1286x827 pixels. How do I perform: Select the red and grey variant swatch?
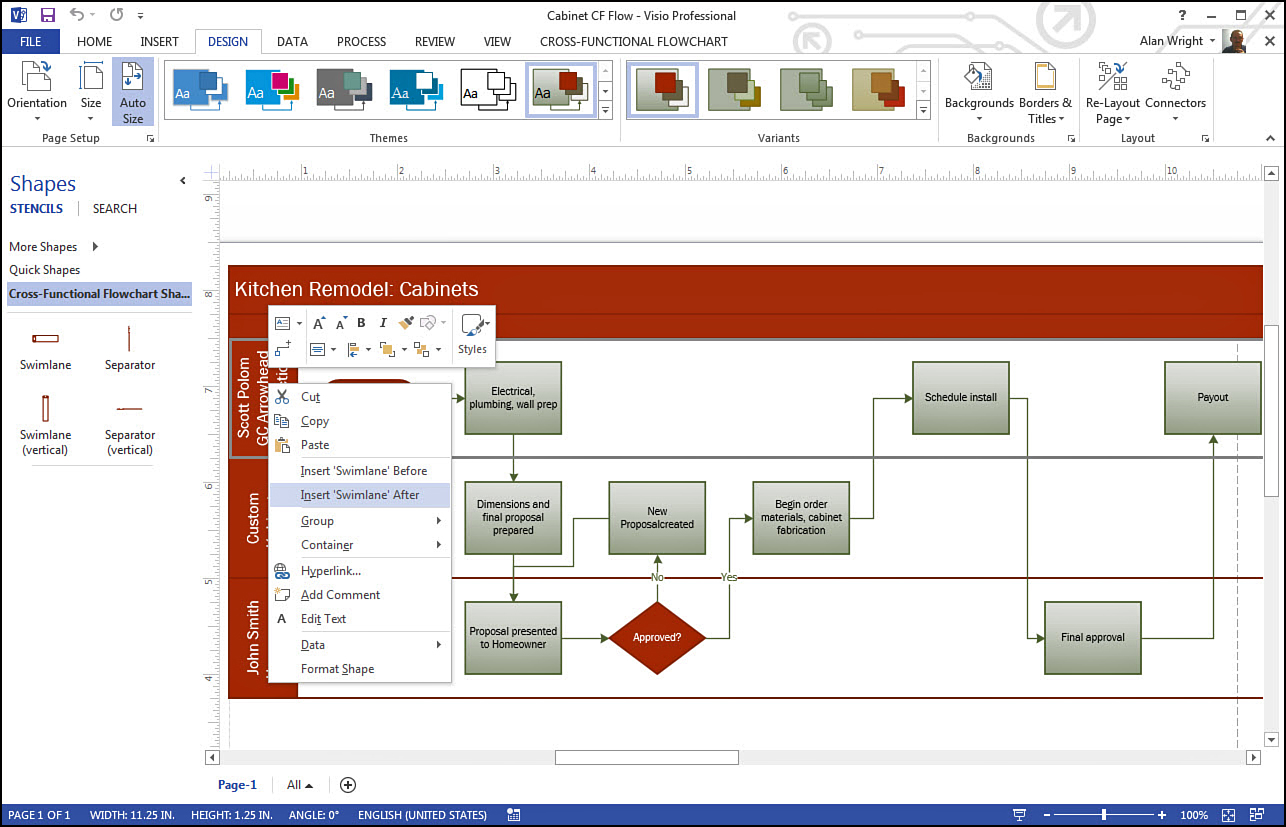point(662,89)
